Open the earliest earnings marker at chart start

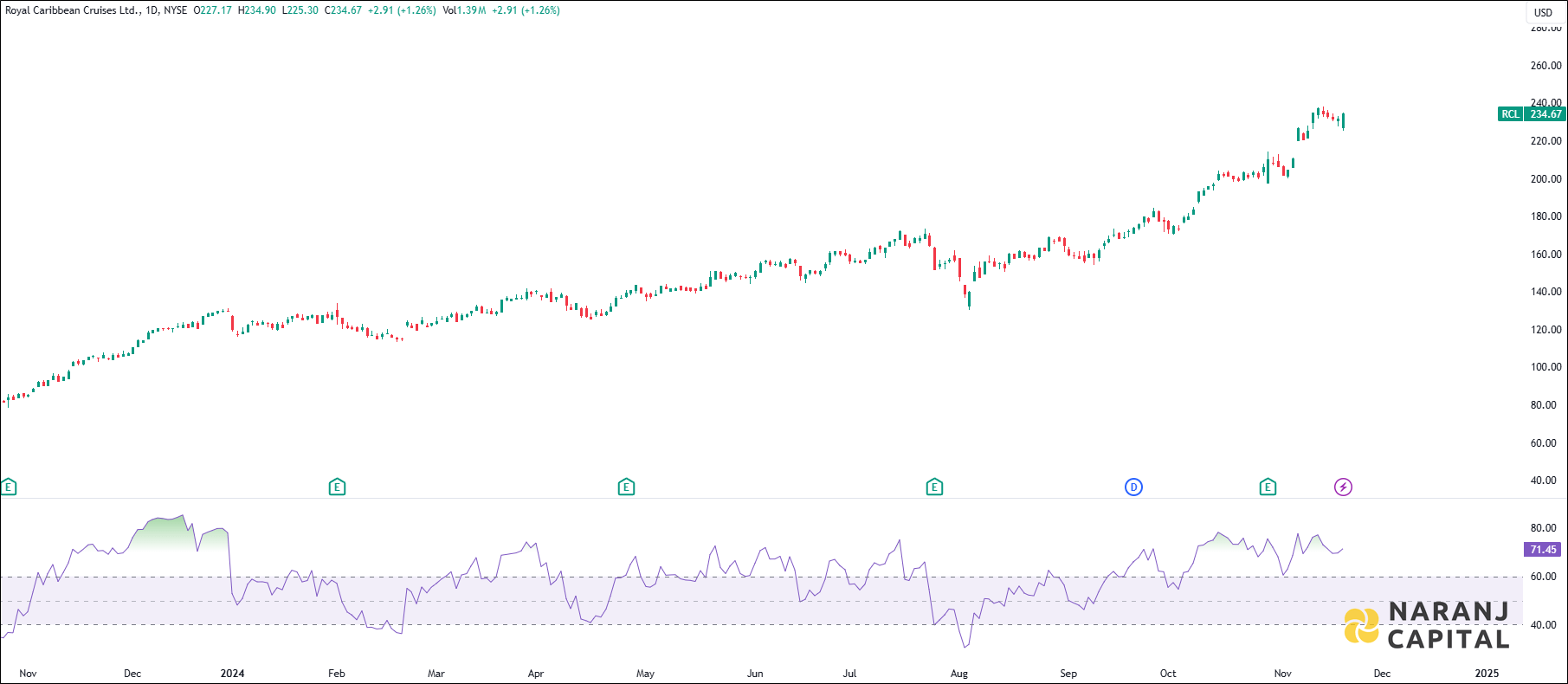pyautogui.click(x=9, y=487)
